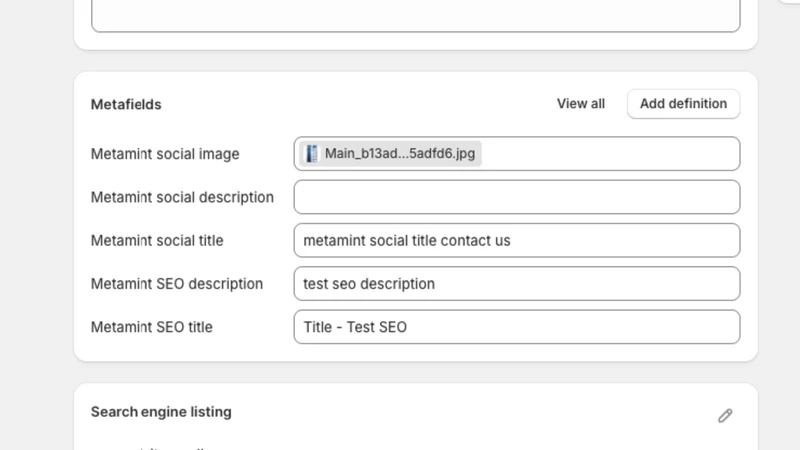Select the Main_b13ad...5adfd6.jpg file chip
The height and width of the screenshot is (450, 800).
(390, 154)
